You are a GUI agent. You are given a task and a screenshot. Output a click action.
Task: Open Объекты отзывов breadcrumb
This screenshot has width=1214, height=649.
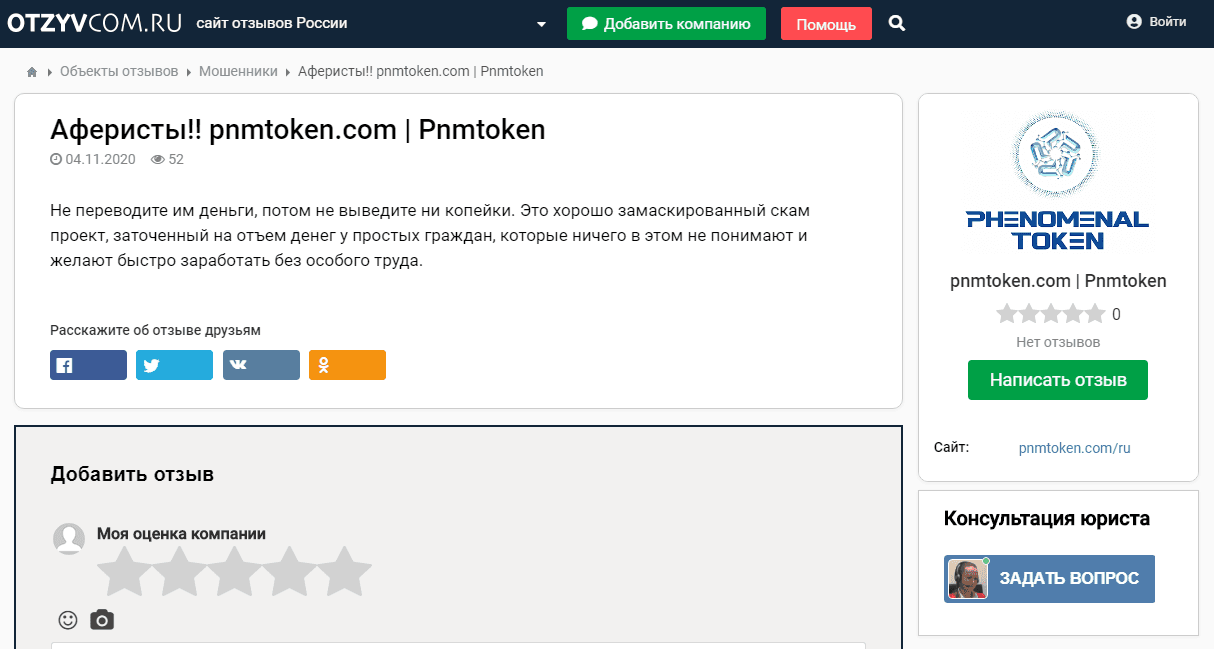click(x=119, y=72)
